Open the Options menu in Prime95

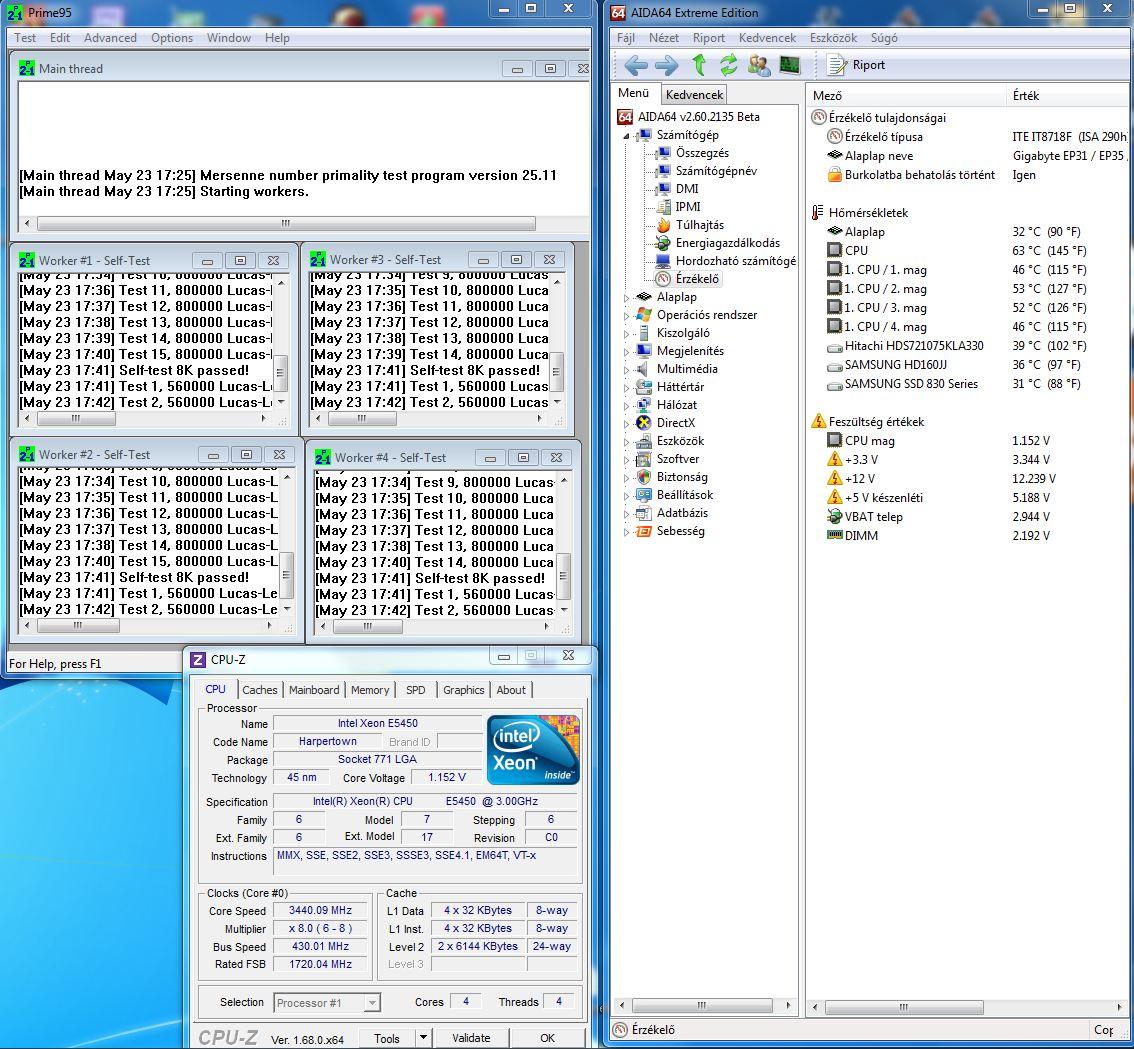coord(172,38)
